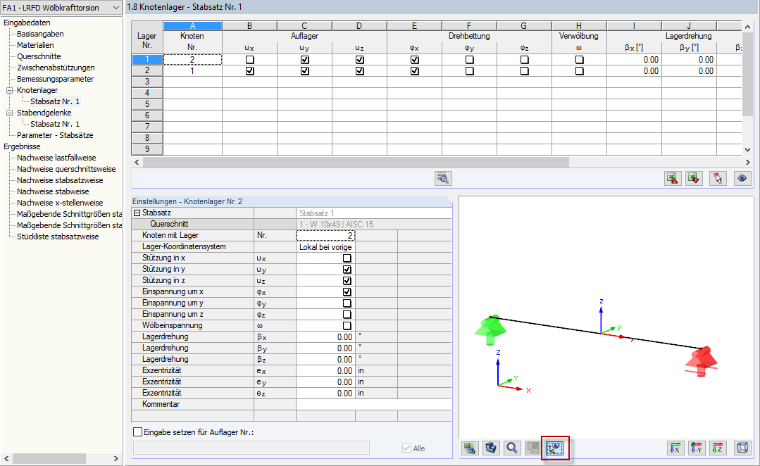Image resolution: width=760 pixels, height=466 pixels.
Task: Click the greyed-out overlapping-windows icon
Action: click(x=533, y=448)
